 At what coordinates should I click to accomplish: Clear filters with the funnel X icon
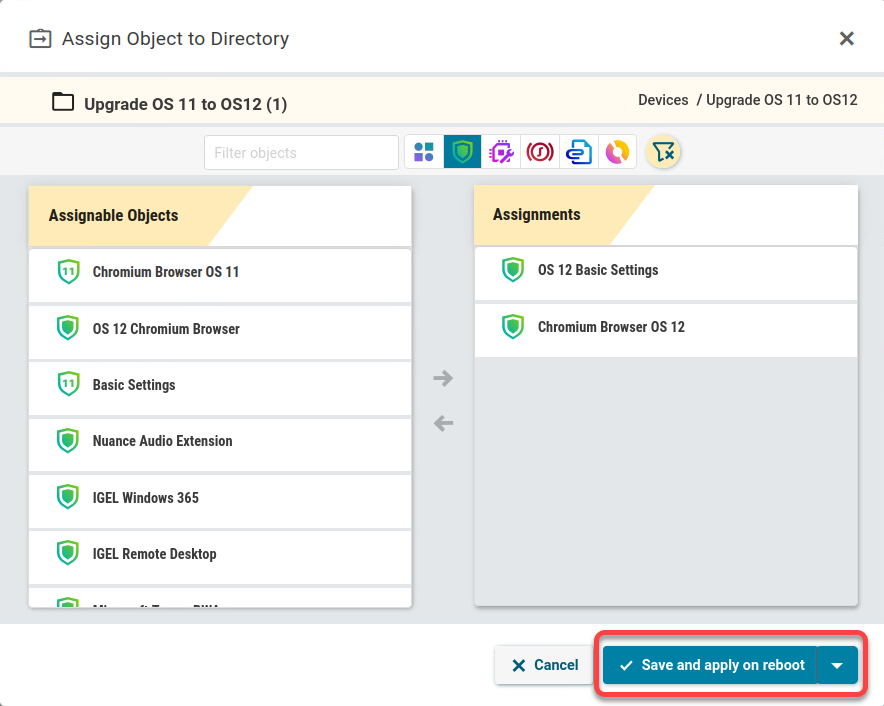[663, 152]
